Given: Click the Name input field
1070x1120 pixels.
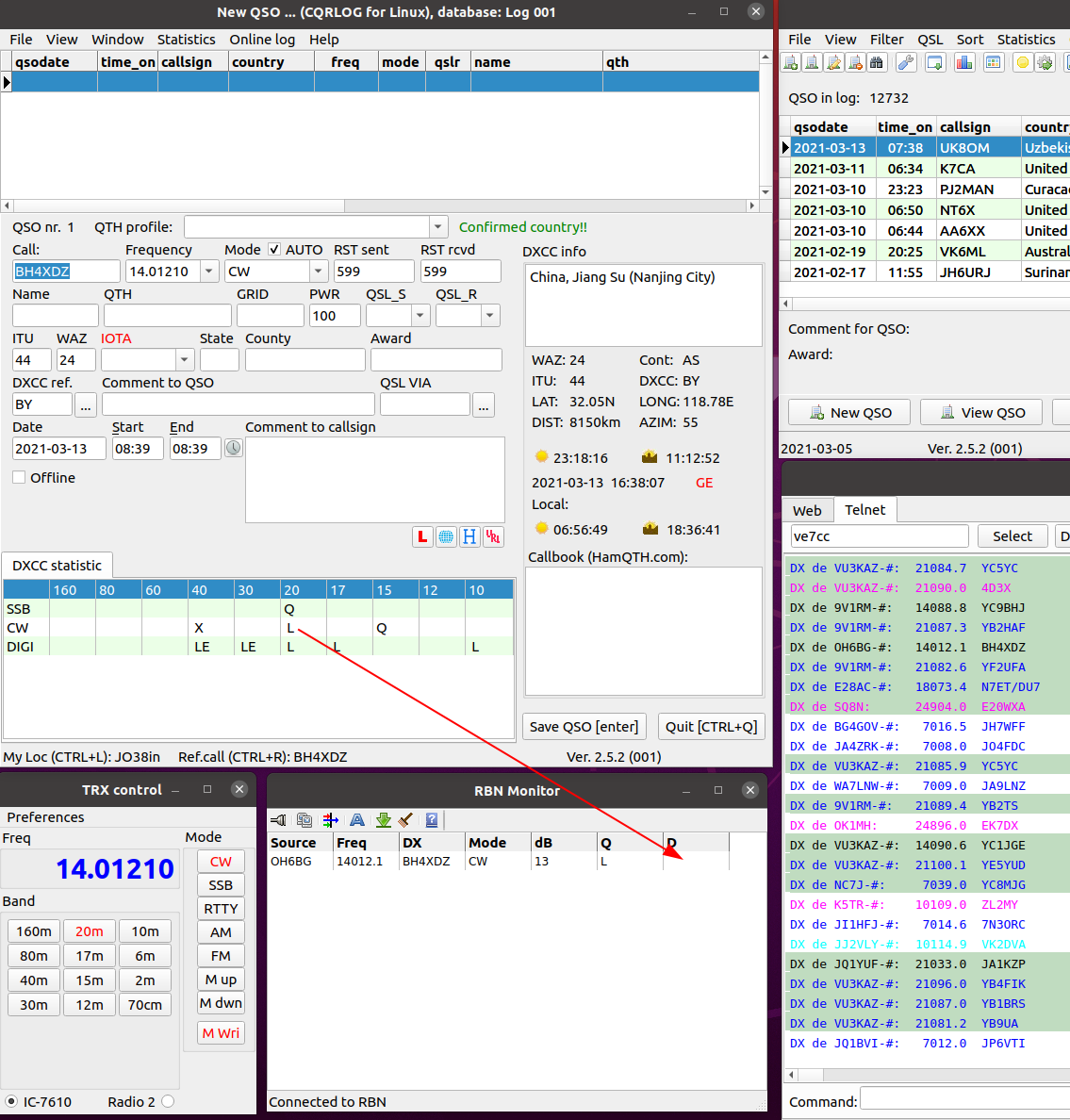Looking at the screenshot, I should (x=56, y=315).
